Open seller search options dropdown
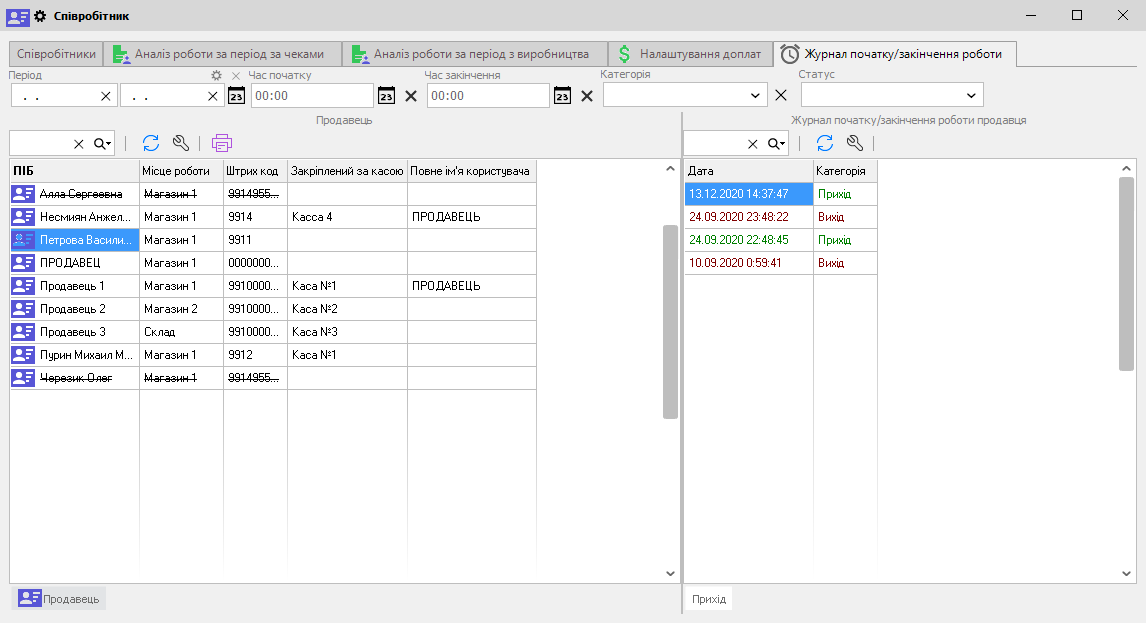This screenshot has height=623, width=1146. (x=103, y=144)
